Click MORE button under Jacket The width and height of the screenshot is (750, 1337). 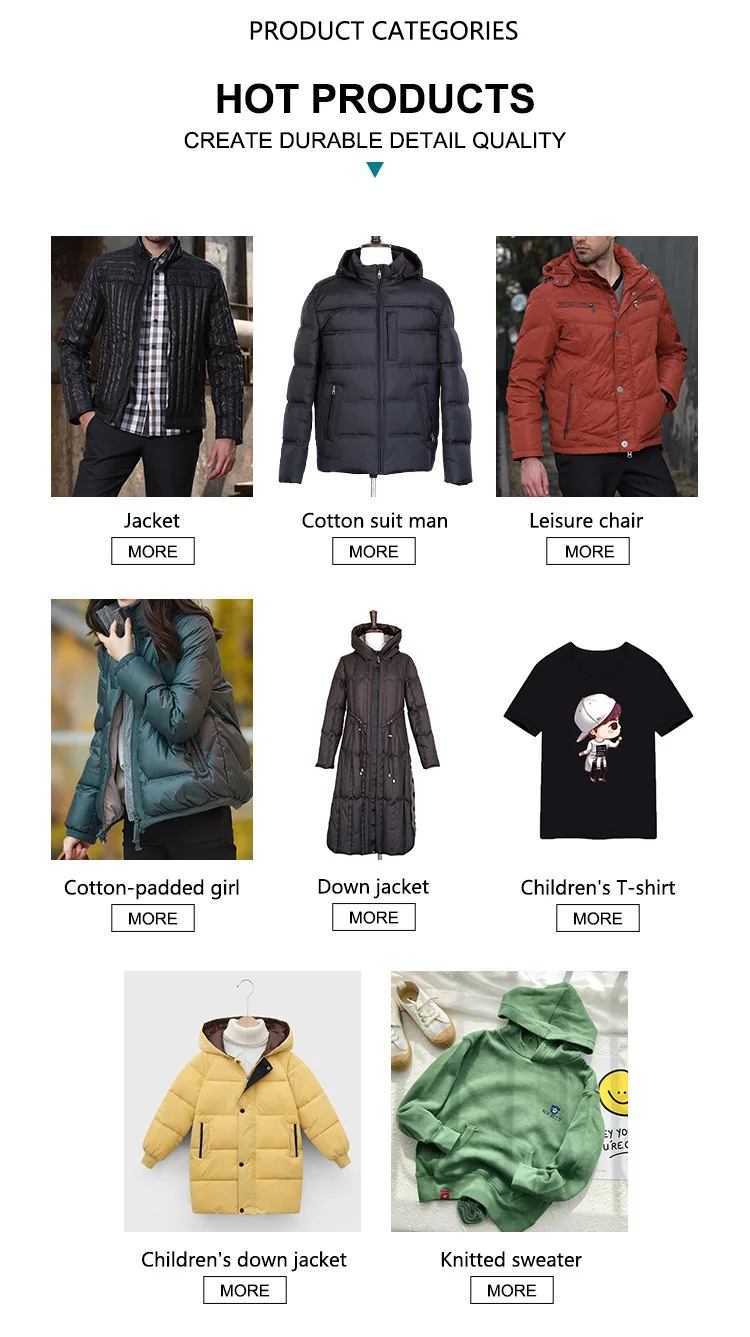[153, 551]
